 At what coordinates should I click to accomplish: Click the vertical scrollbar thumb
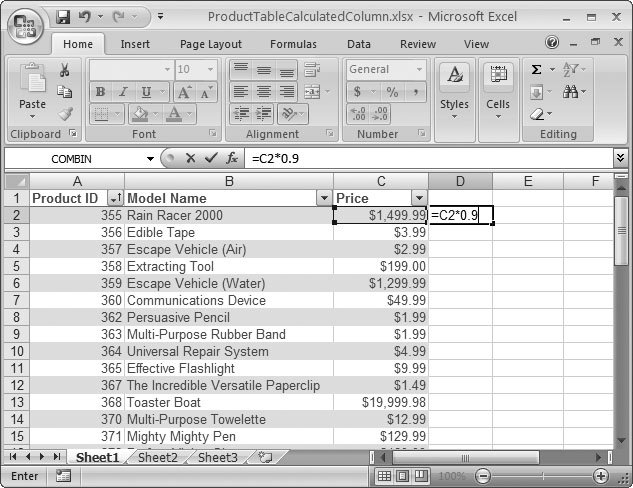(x=621, y=231)
